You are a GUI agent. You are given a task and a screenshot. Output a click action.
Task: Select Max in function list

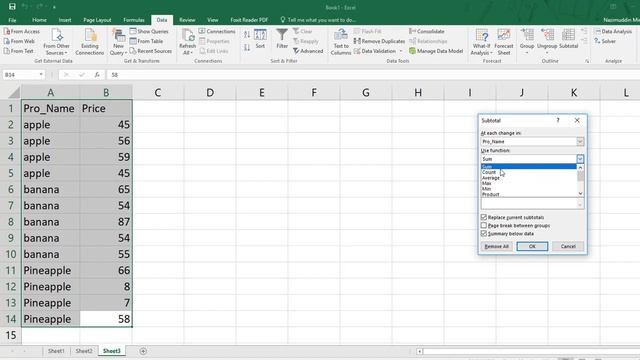click(529, 184)
